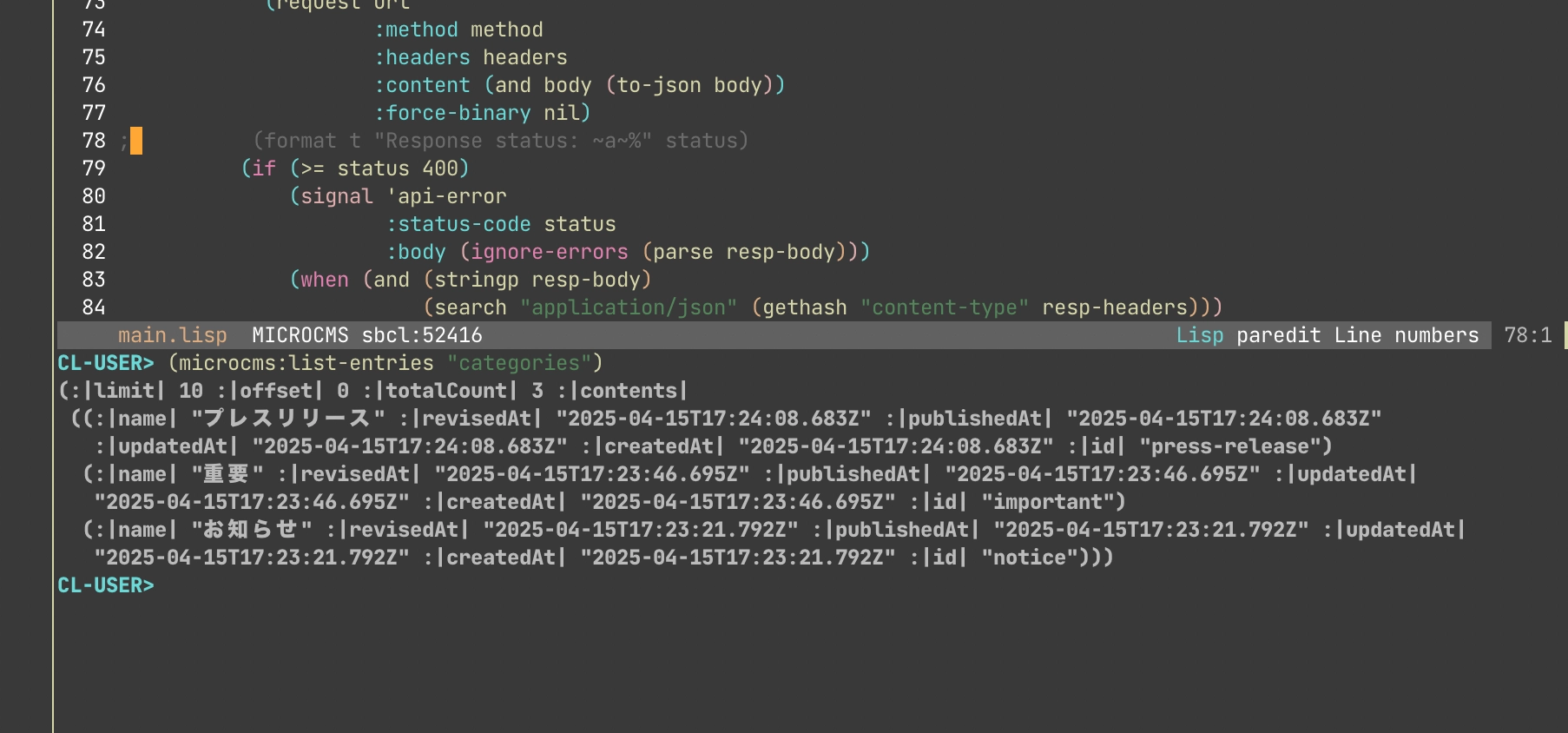Click the :force-binary keyword on line 77
Viewport: 1568px width, 733px height.
pyautogui.click(x=452, y=113)
